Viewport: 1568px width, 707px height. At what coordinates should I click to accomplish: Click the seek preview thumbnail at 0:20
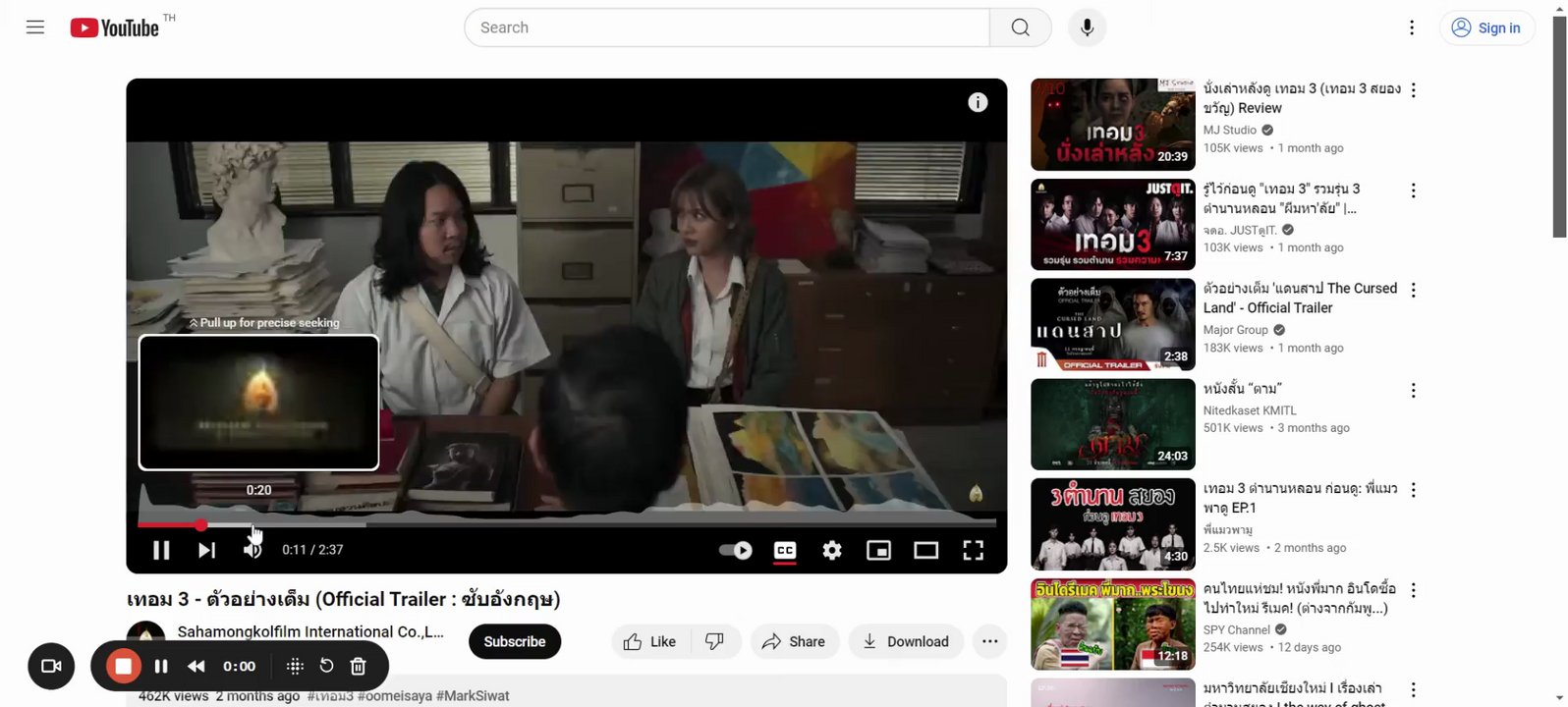coord(258,403)
